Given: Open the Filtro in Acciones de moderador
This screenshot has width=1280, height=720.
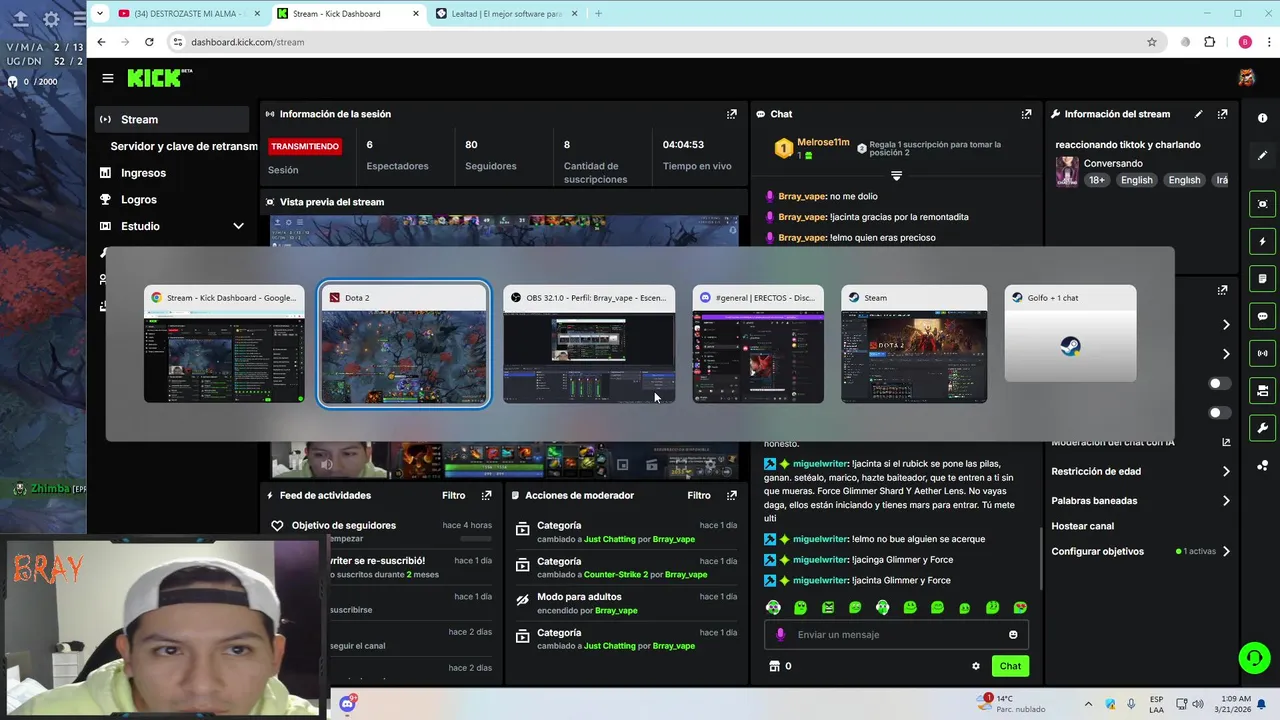Looking at the screenshot, I should click(698, 495).
